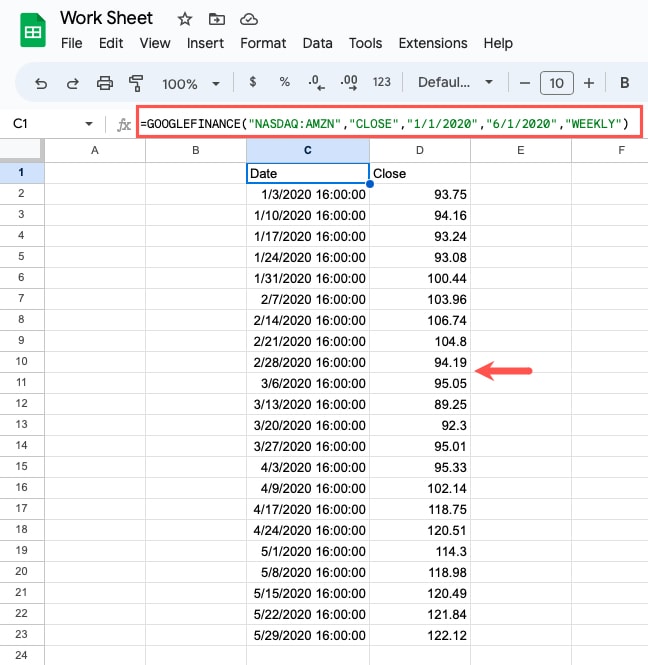Open the Format menu
Viewport: 648px width, 665px height.
(263, 43)
